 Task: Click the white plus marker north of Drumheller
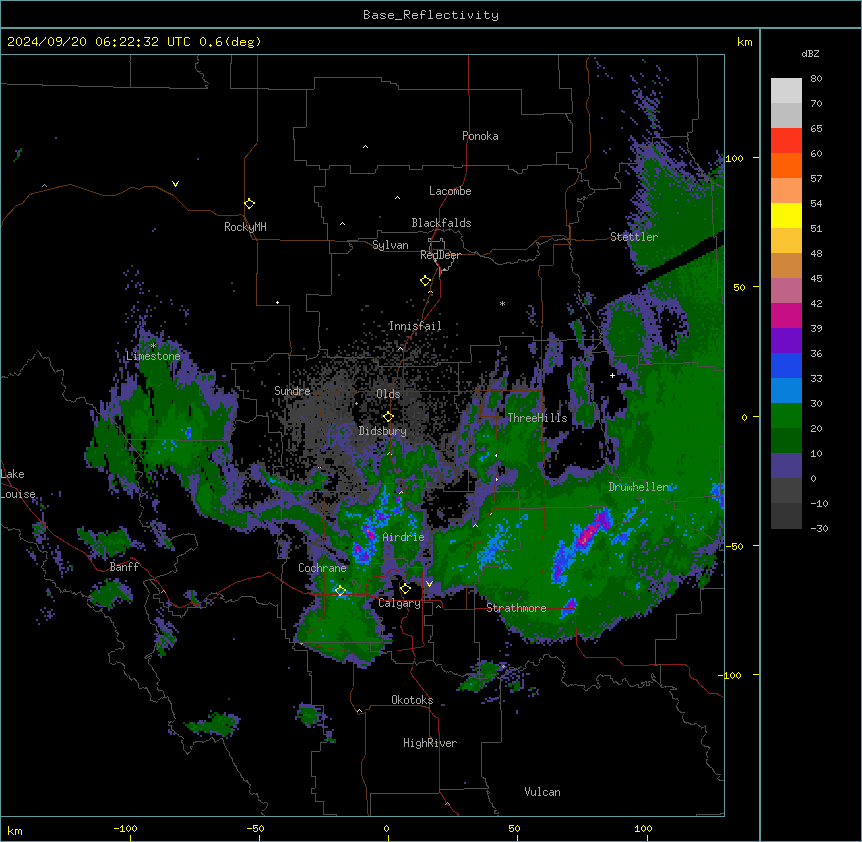(612, 375)
